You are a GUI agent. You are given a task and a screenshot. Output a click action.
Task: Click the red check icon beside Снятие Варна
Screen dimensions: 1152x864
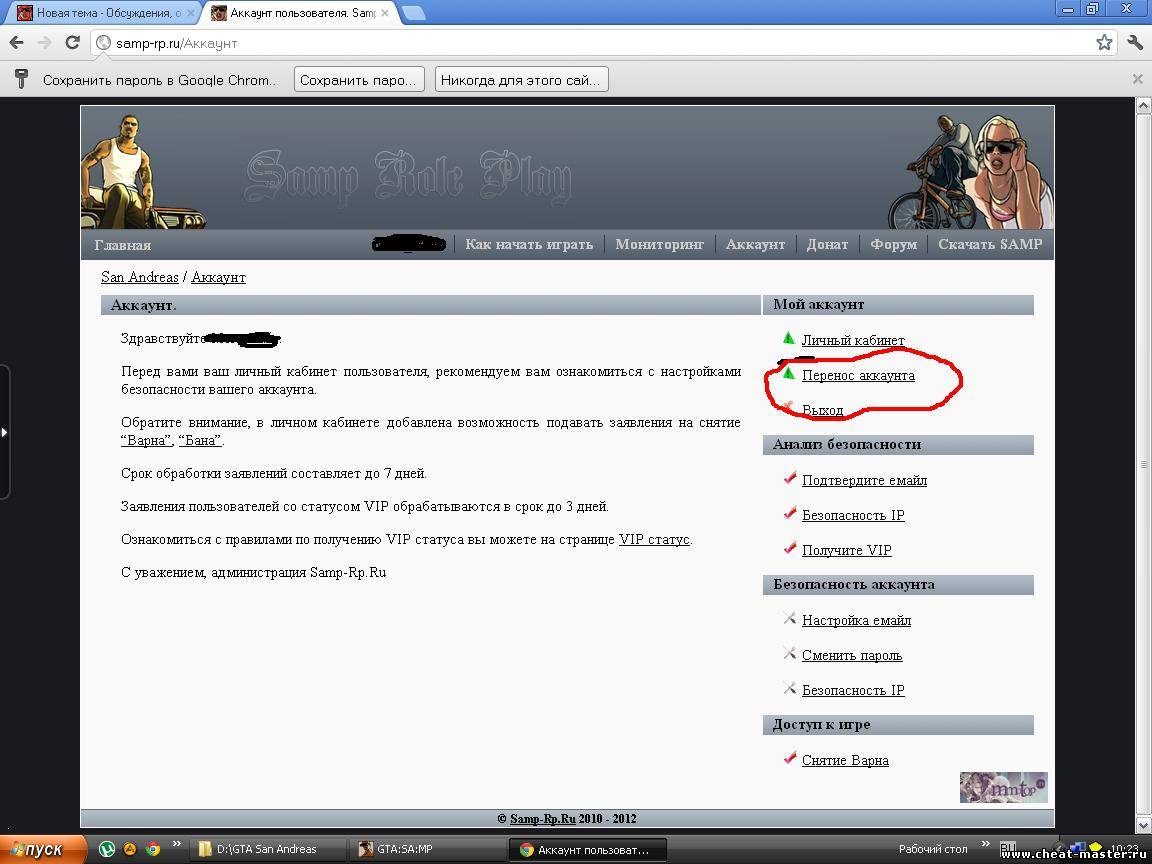790,758
